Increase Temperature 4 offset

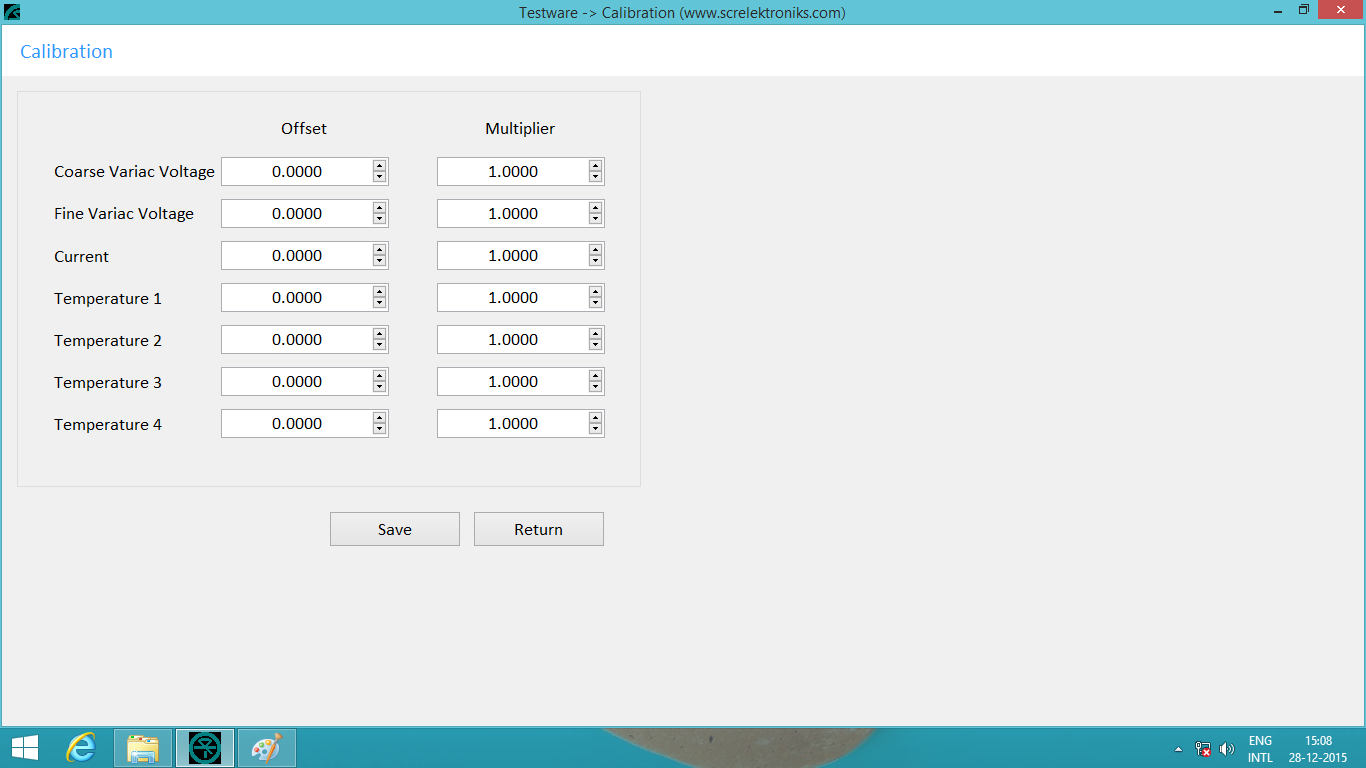[379, 418]
